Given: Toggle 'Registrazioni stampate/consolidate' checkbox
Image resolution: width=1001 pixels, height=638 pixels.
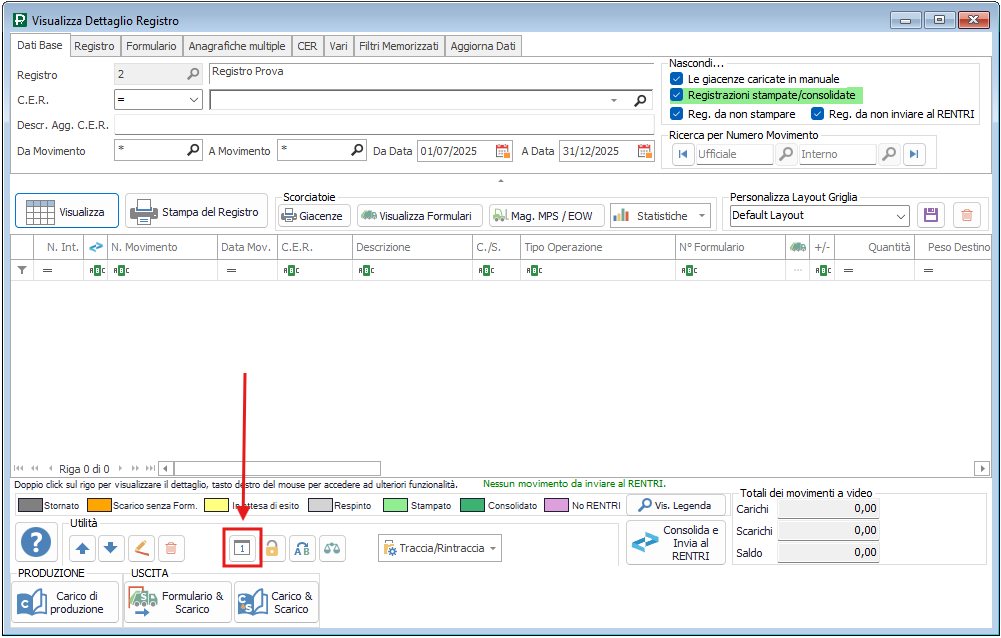Looking at the screenshot, I should 677,95.
